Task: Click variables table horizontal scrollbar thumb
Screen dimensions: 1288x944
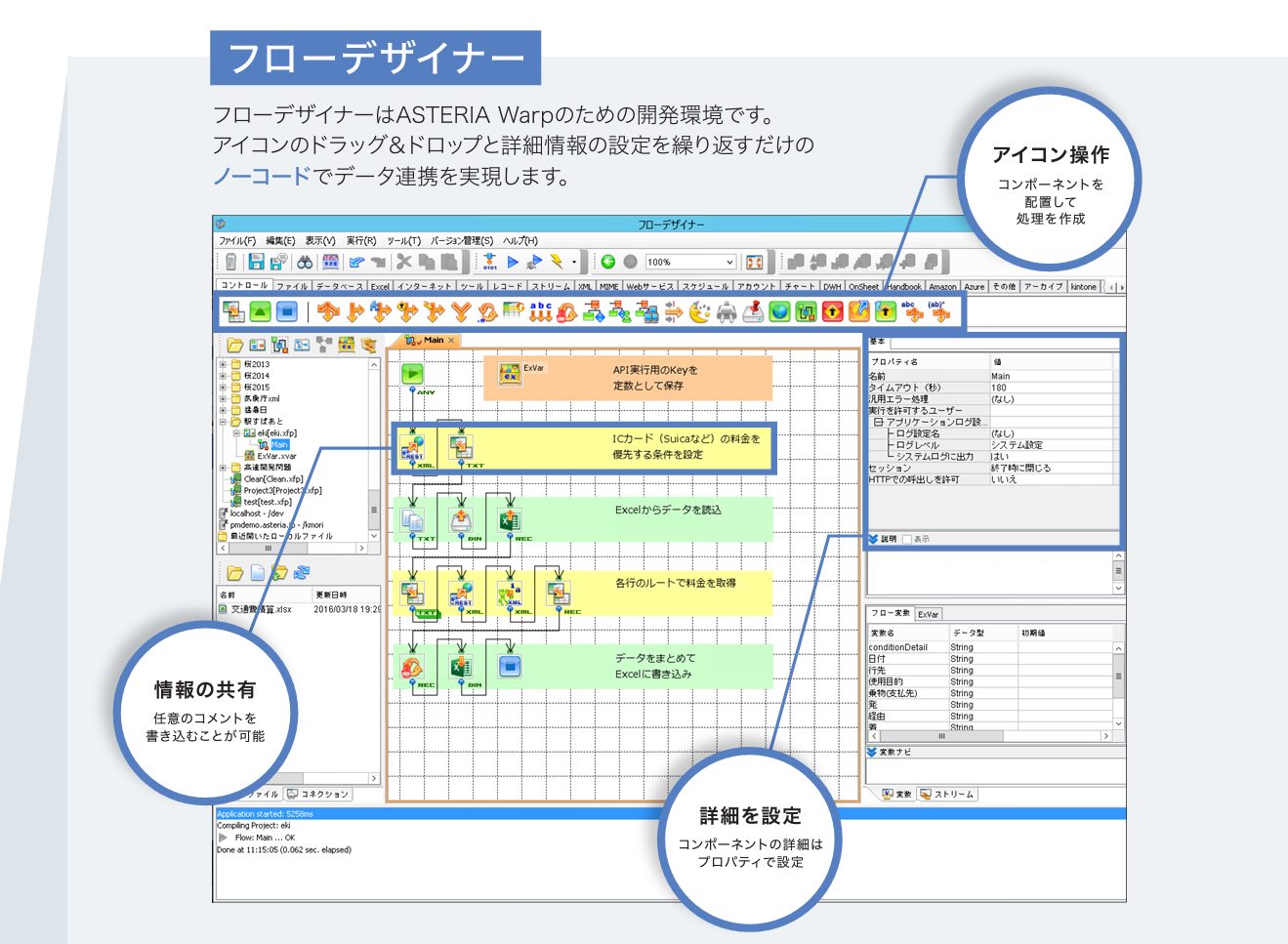Action: (941, 736)
